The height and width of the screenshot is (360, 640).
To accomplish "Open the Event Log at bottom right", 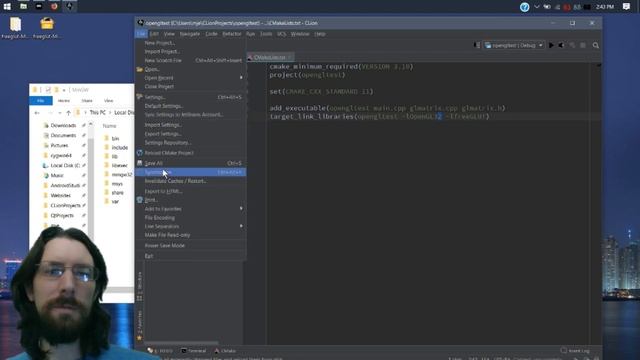I will [x=575, y=351].
